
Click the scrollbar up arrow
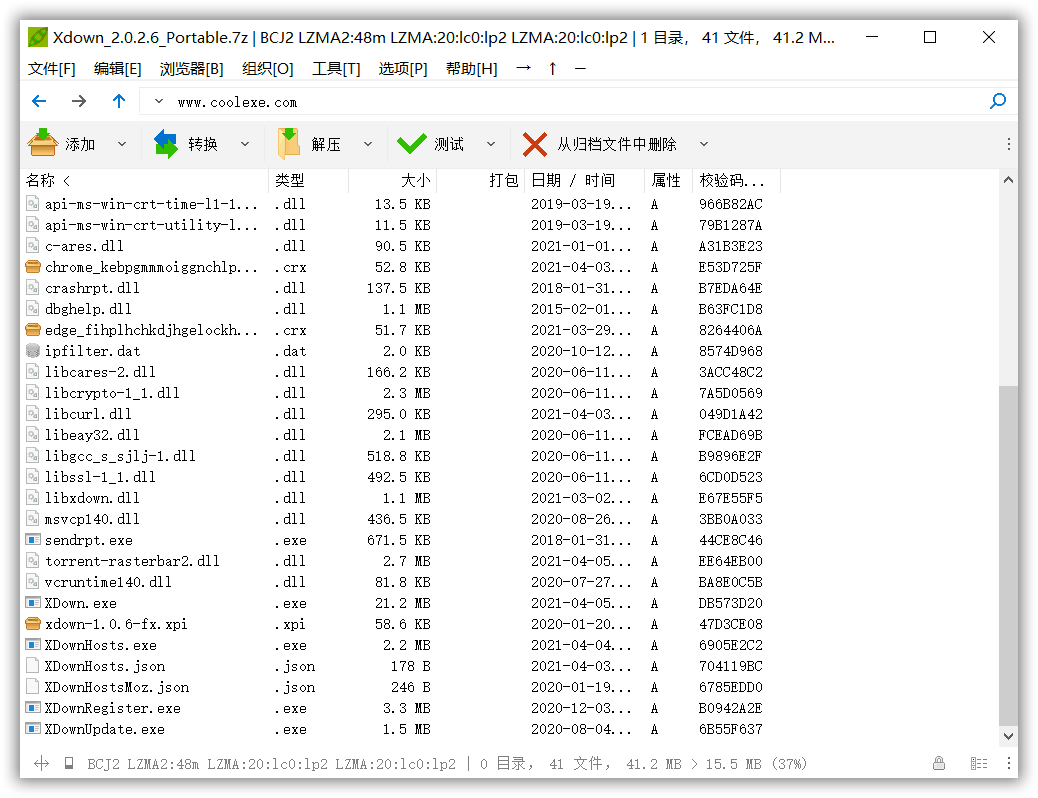tap(1008, 179)
